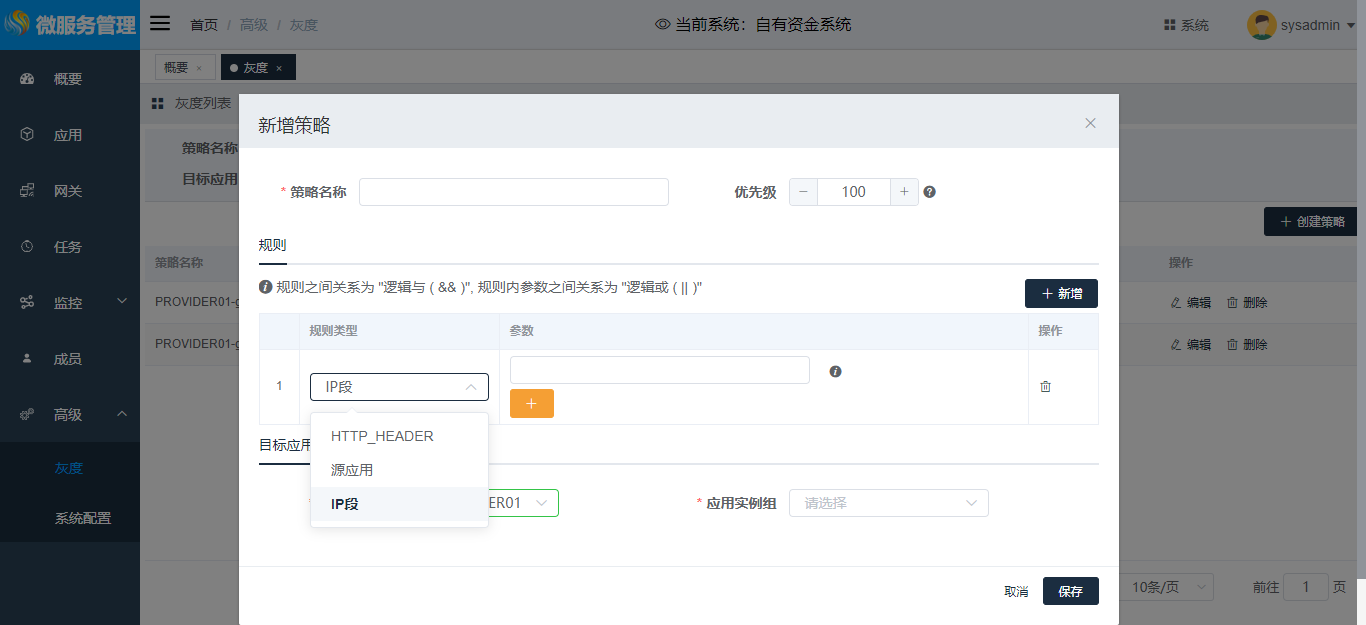Close the 新增策略 dialog with X
The height and width of the screenshot is (625, 1366).
[x=1090, y=123]
